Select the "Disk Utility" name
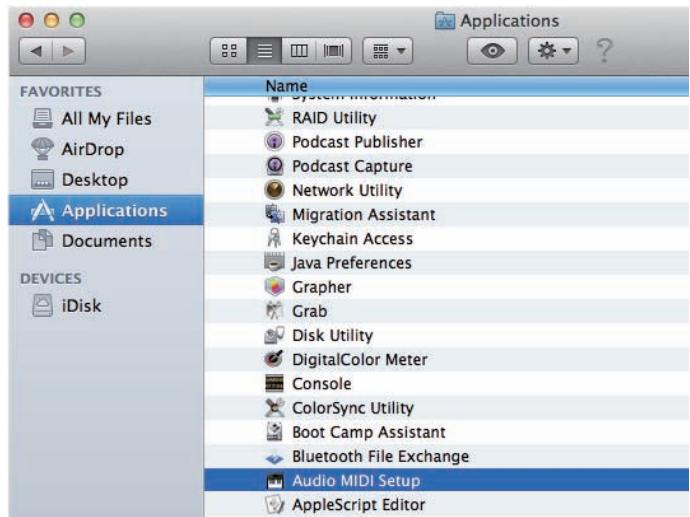This screenshot has width=690, height=517. (x=333, y=336)
